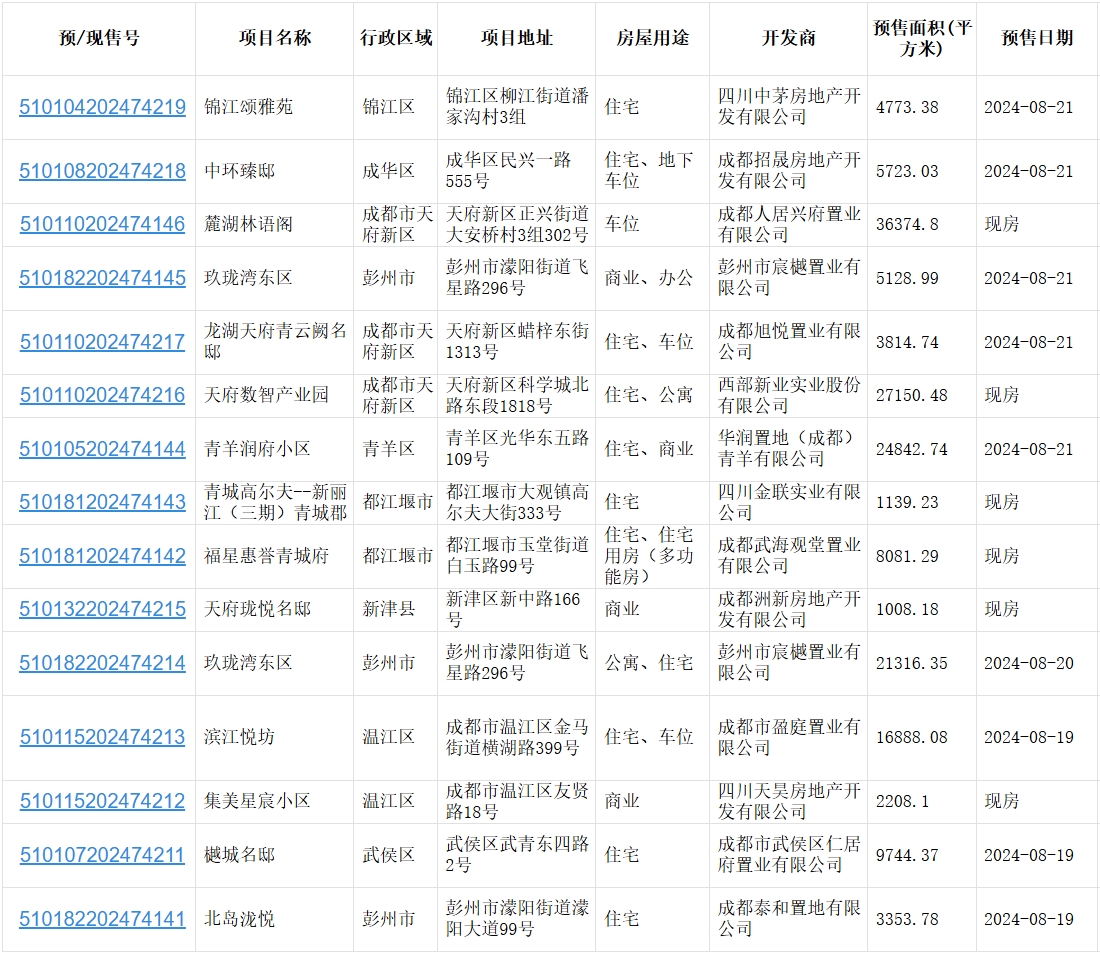
Task: Open presale link 510107202474211
Action: 102,855
